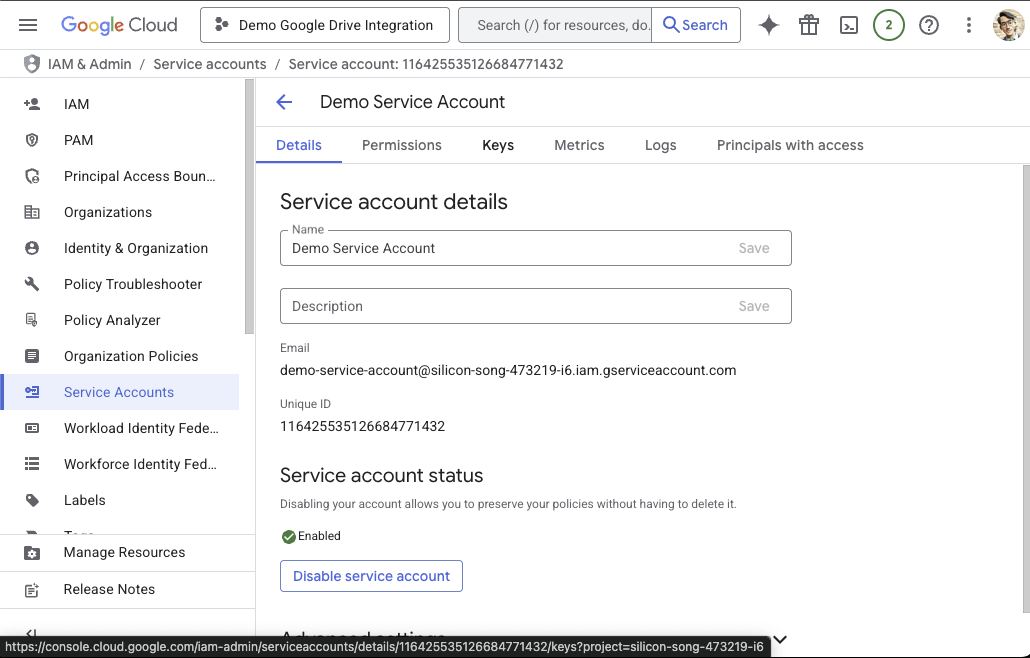Activate Cloud Shell terminal icon
This screenshot has height=658, width=1030.
(849, 25)
